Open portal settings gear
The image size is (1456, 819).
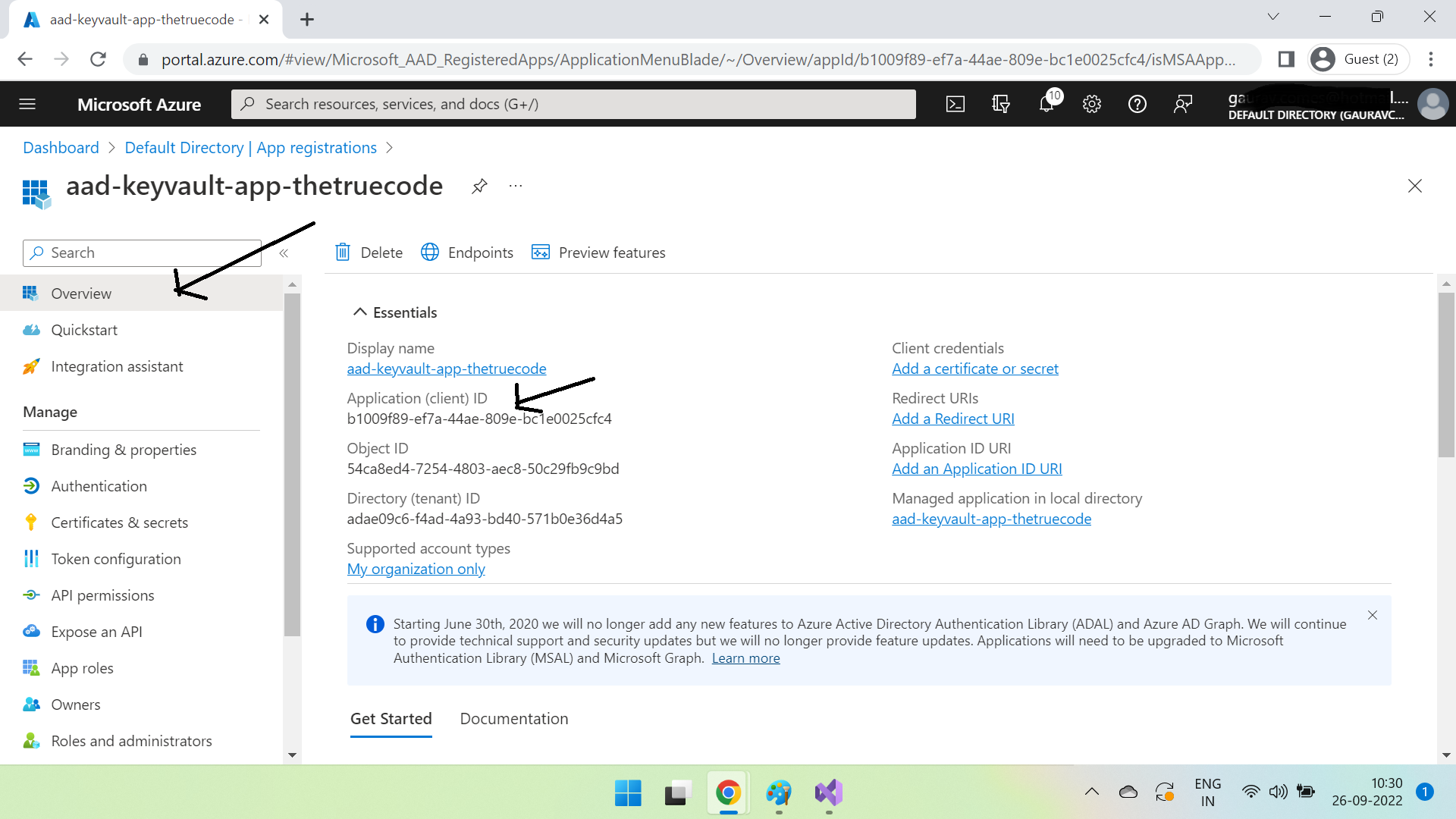pos(1092,104)
